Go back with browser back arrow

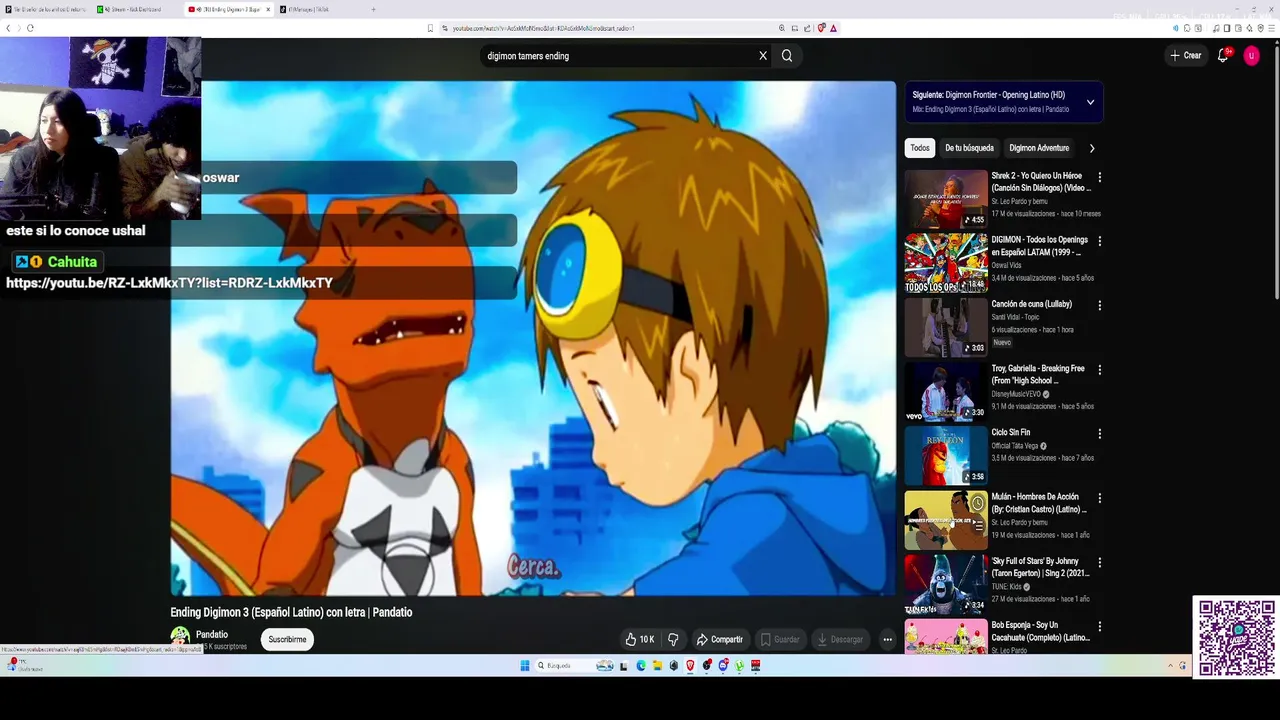click(8, 28)
